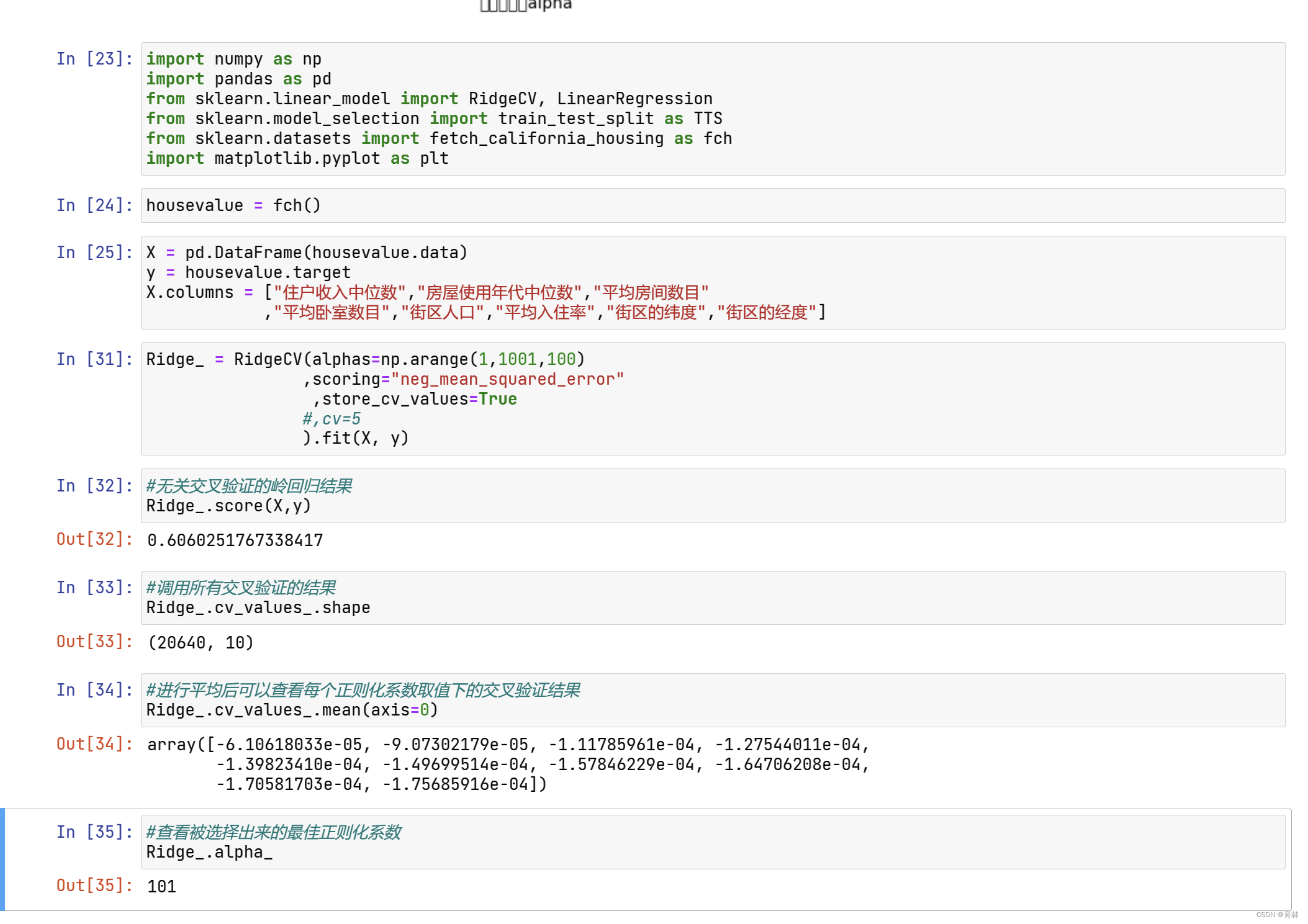Click the "街区的经度" column name string

tap(767, 312)
